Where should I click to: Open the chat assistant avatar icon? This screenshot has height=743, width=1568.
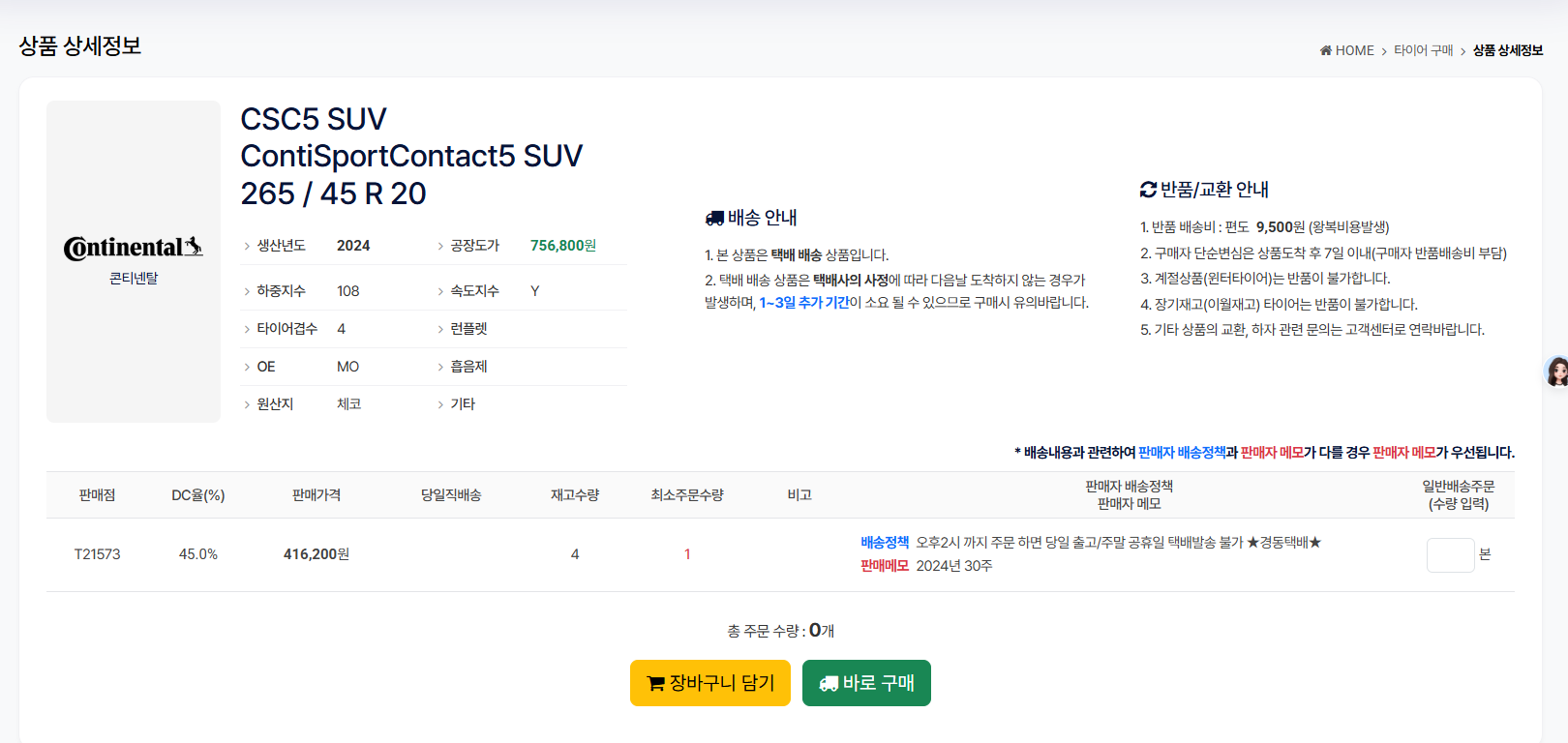(1556, 371)
